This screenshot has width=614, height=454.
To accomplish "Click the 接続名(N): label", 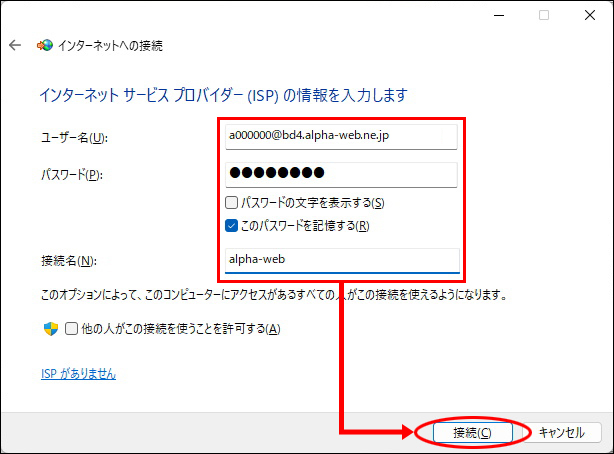I will click(x=69, y=261).
